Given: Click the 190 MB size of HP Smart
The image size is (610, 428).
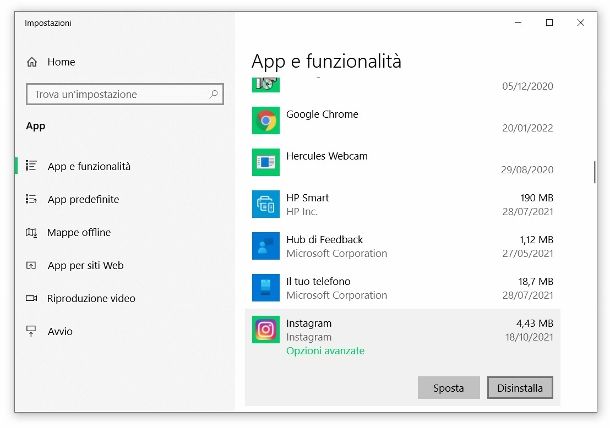Looking at the screenshot, I should pos(537,198).
